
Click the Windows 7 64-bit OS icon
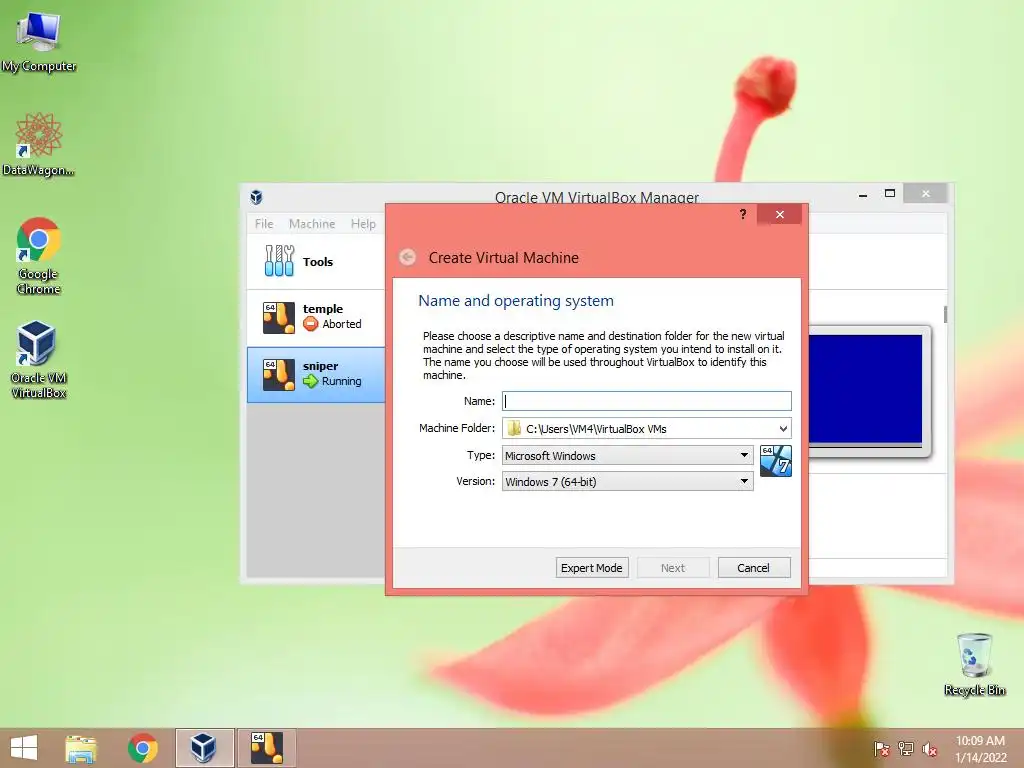tap(776, 461)
